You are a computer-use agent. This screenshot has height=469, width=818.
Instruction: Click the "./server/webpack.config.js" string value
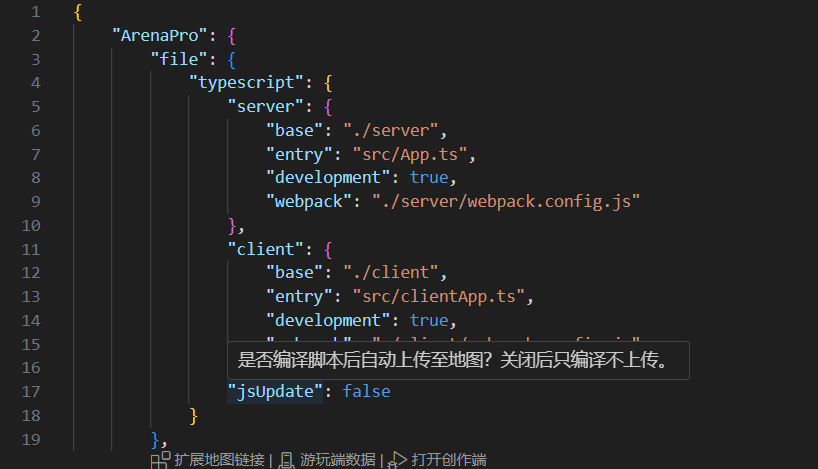coord(505,201)
